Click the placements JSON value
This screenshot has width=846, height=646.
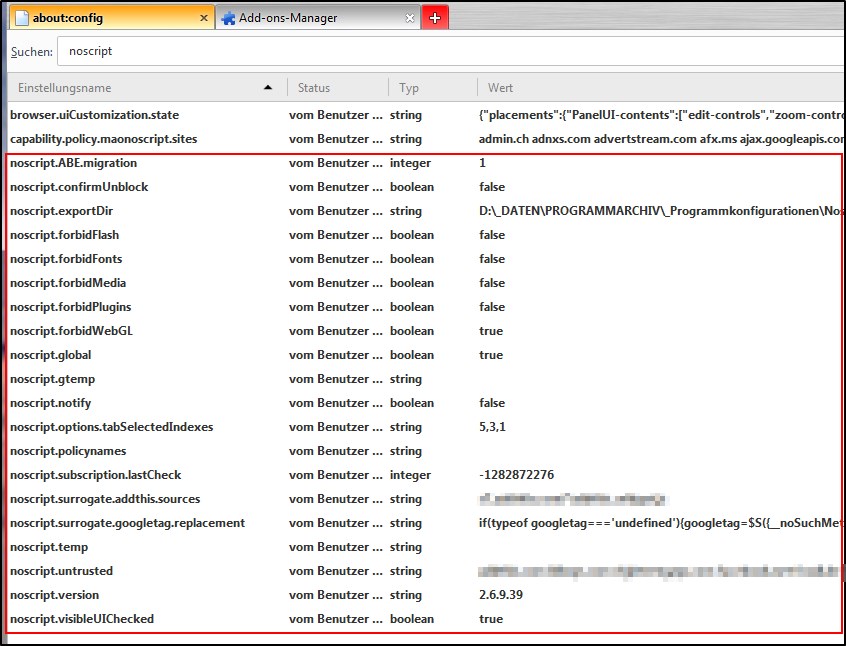(x=661, y=115)
